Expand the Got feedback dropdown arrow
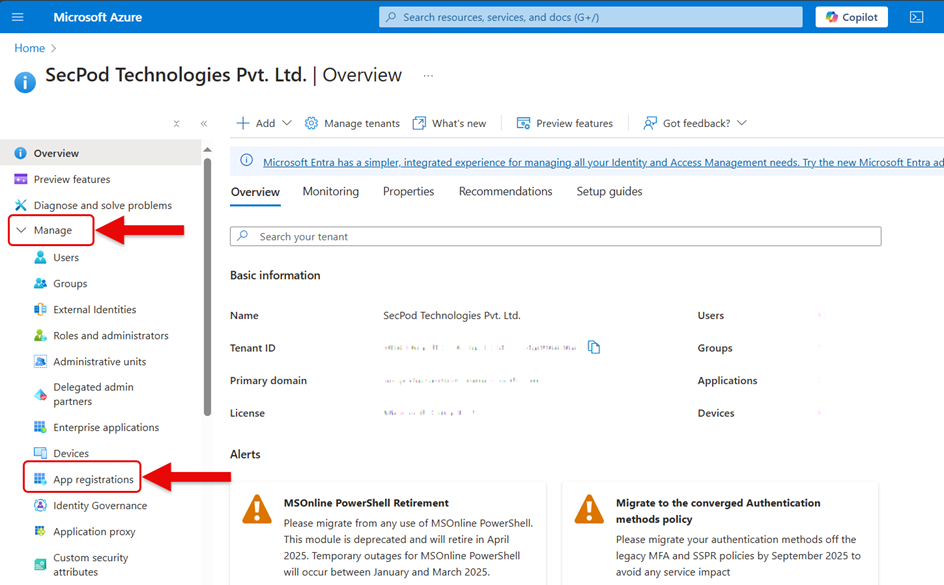The width and height of the screenshot is (944, 585). [742, 123]
